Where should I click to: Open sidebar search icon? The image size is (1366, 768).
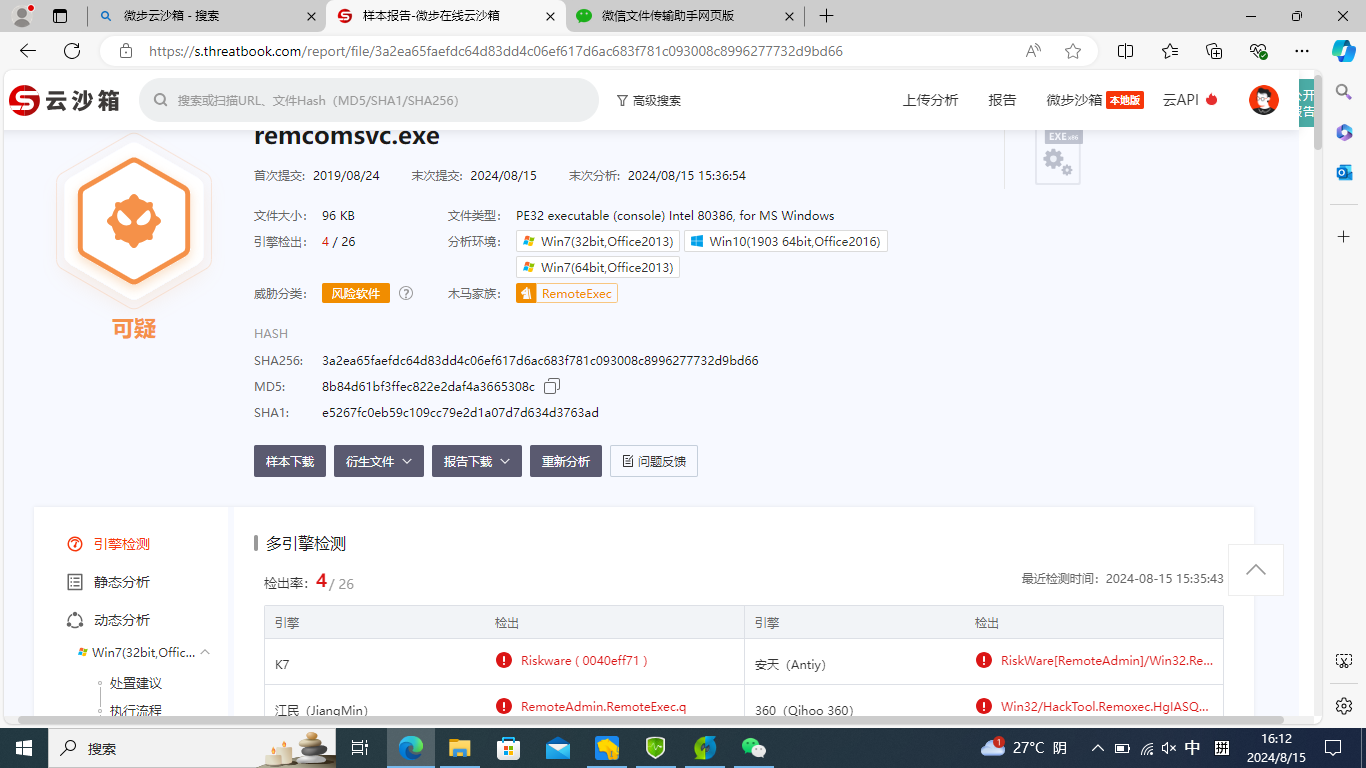pyautogui.click(x=1344, y=92)
